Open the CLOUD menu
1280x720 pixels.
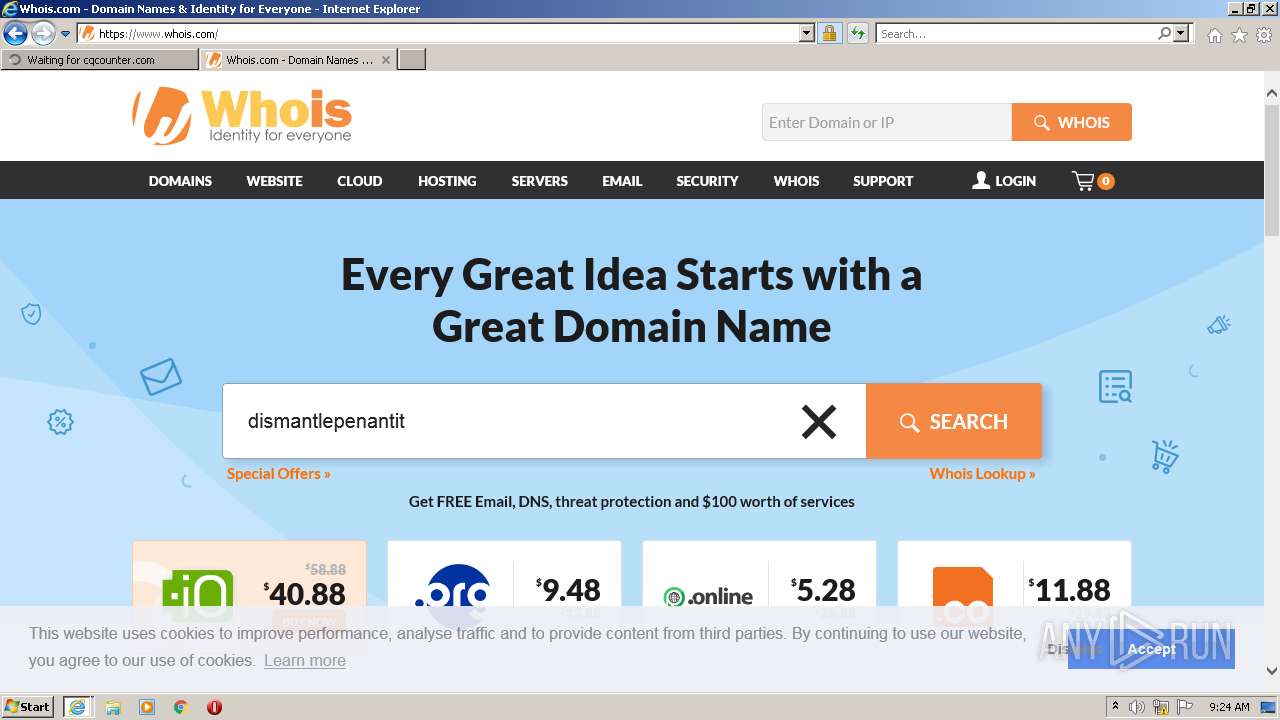pos(359,181)
